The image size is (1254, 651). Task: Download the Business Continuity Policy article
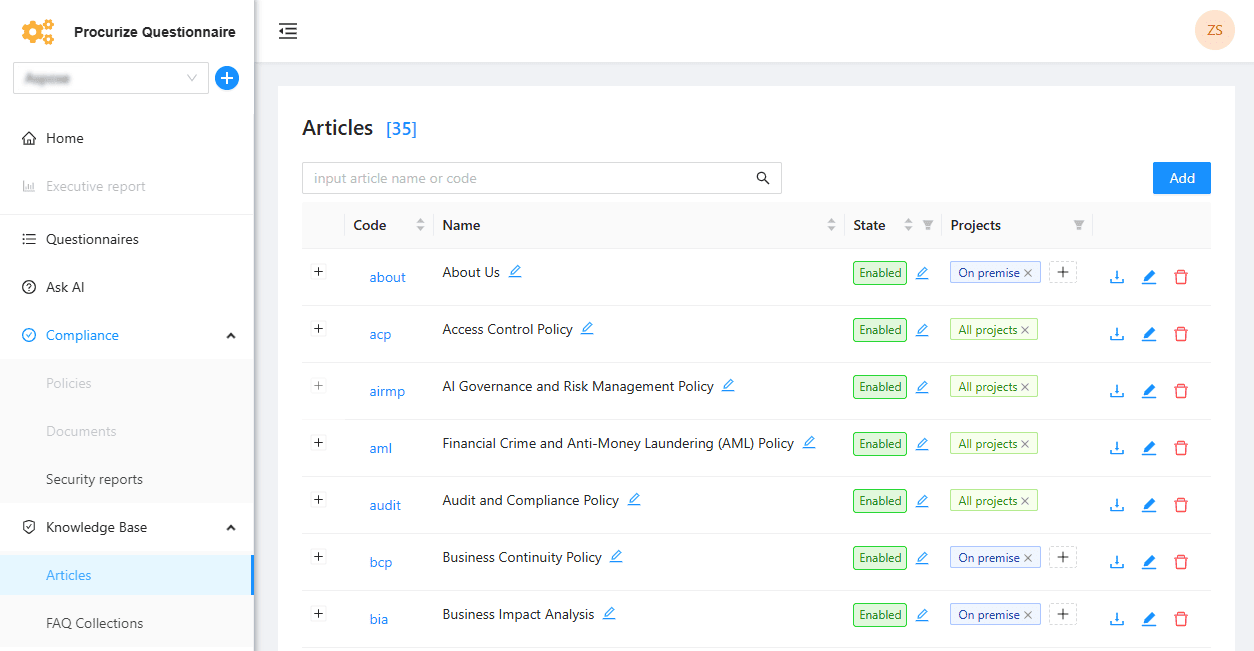pyautogui.click(x=1117, y=561)
